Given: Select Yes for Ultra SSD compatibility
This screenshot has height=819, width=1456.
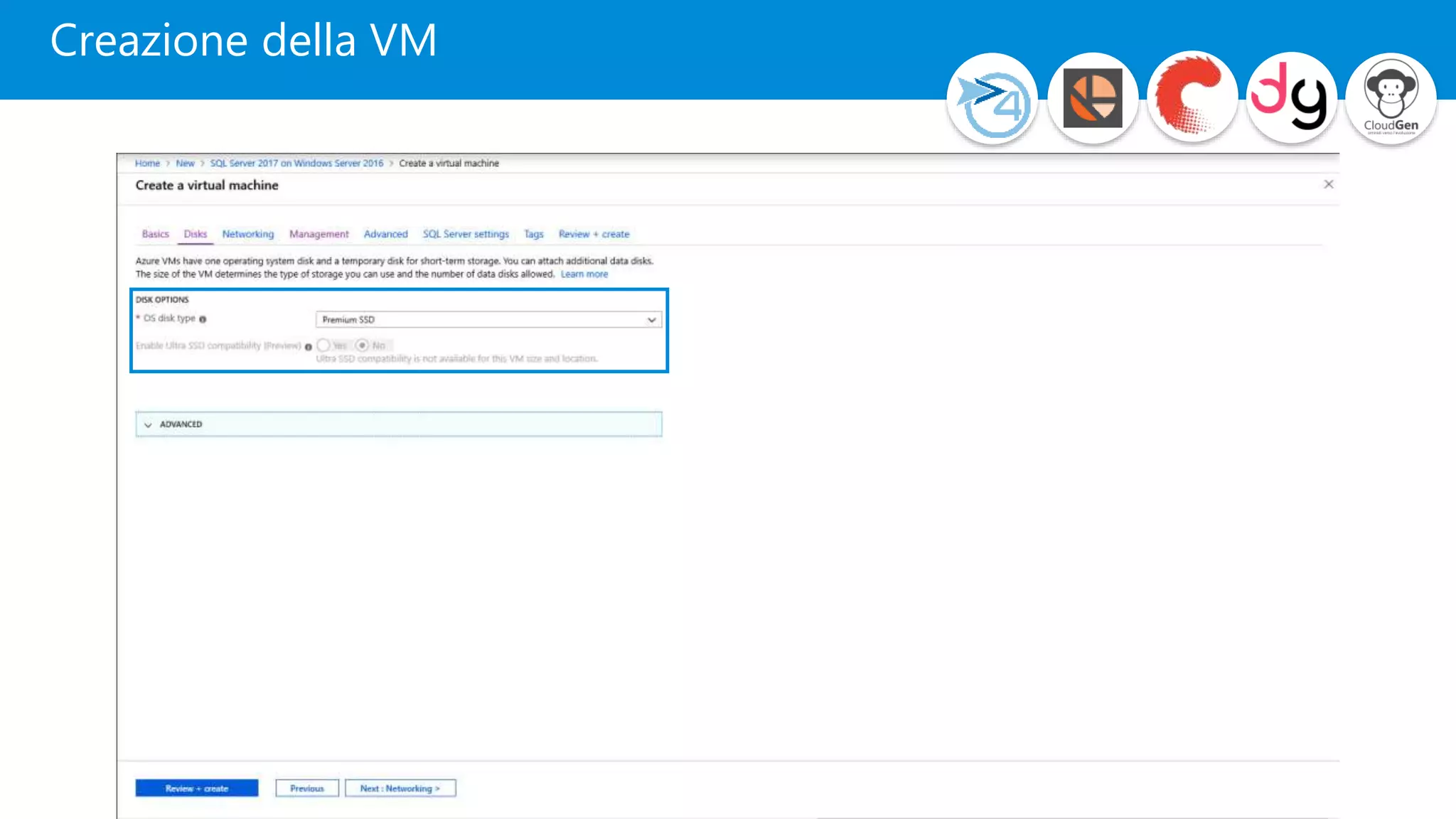Looking at the screenshot, I should pos(323,346).
